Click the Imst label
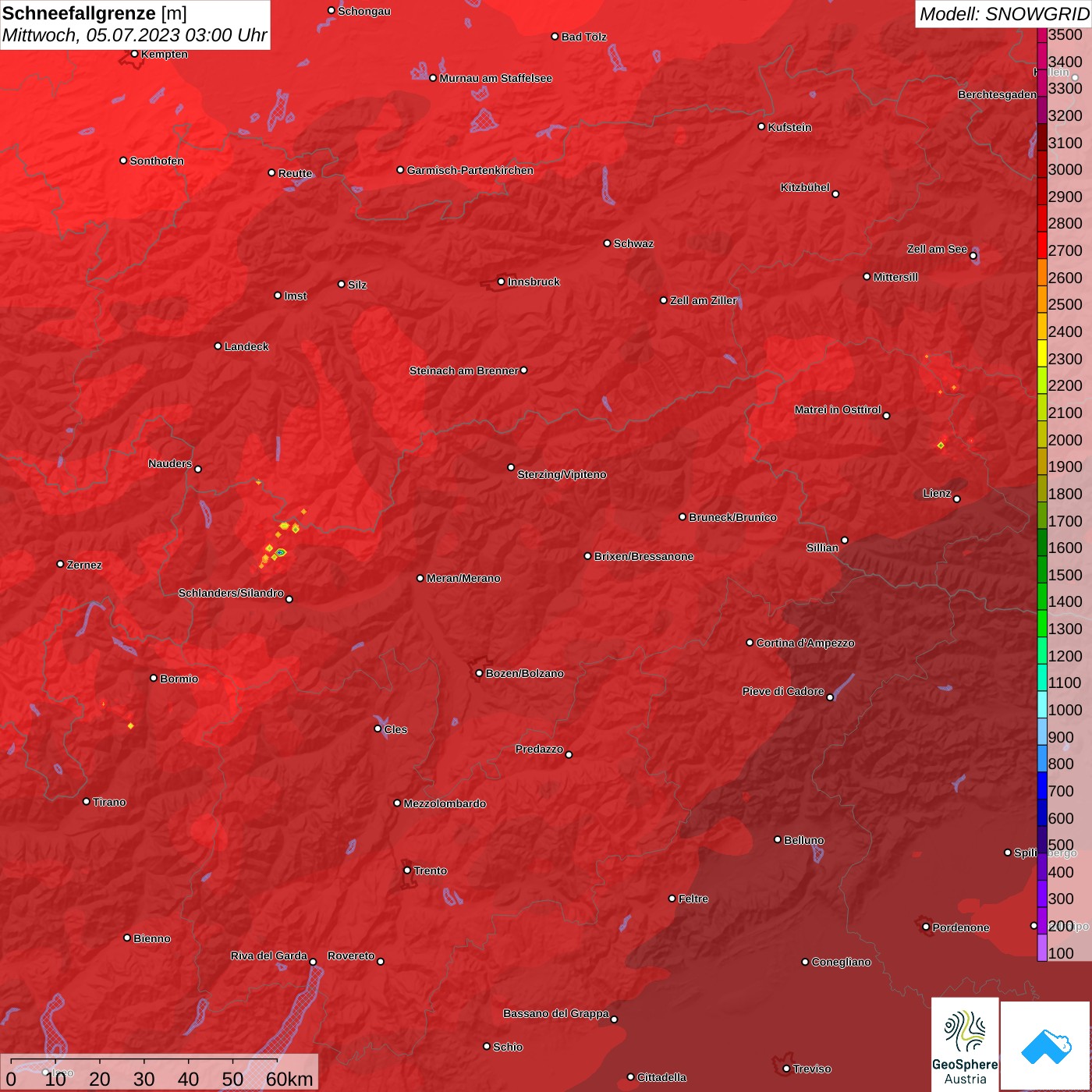1092x1092 pixels. coord(295,296)
